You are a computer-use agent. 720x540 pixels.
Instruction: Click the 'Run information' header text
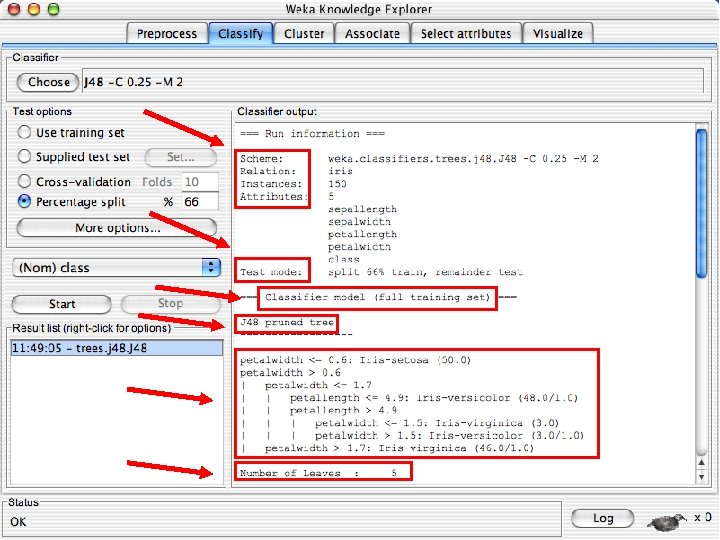(x=313, y=134)
